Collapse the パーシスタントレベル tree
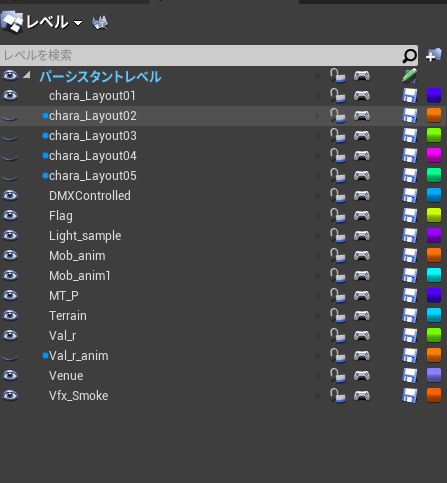This screenshot has width=447, height=483. (27, 75)
